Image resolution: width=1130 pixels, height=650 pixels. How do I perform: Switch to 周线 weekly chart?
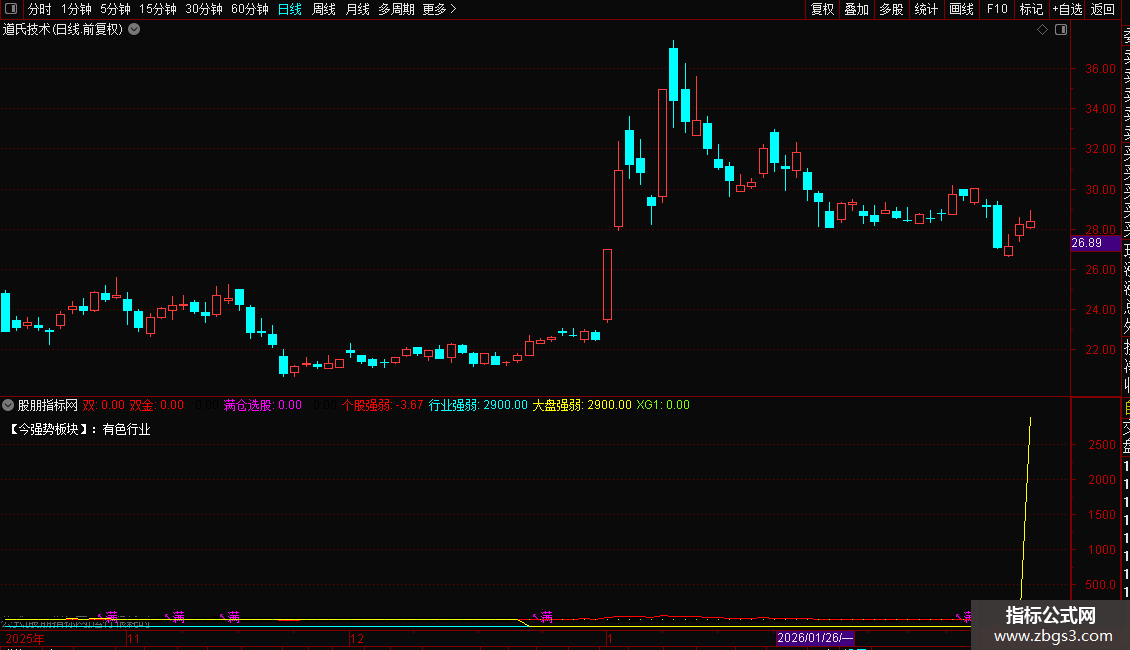(x=324, y=9)
